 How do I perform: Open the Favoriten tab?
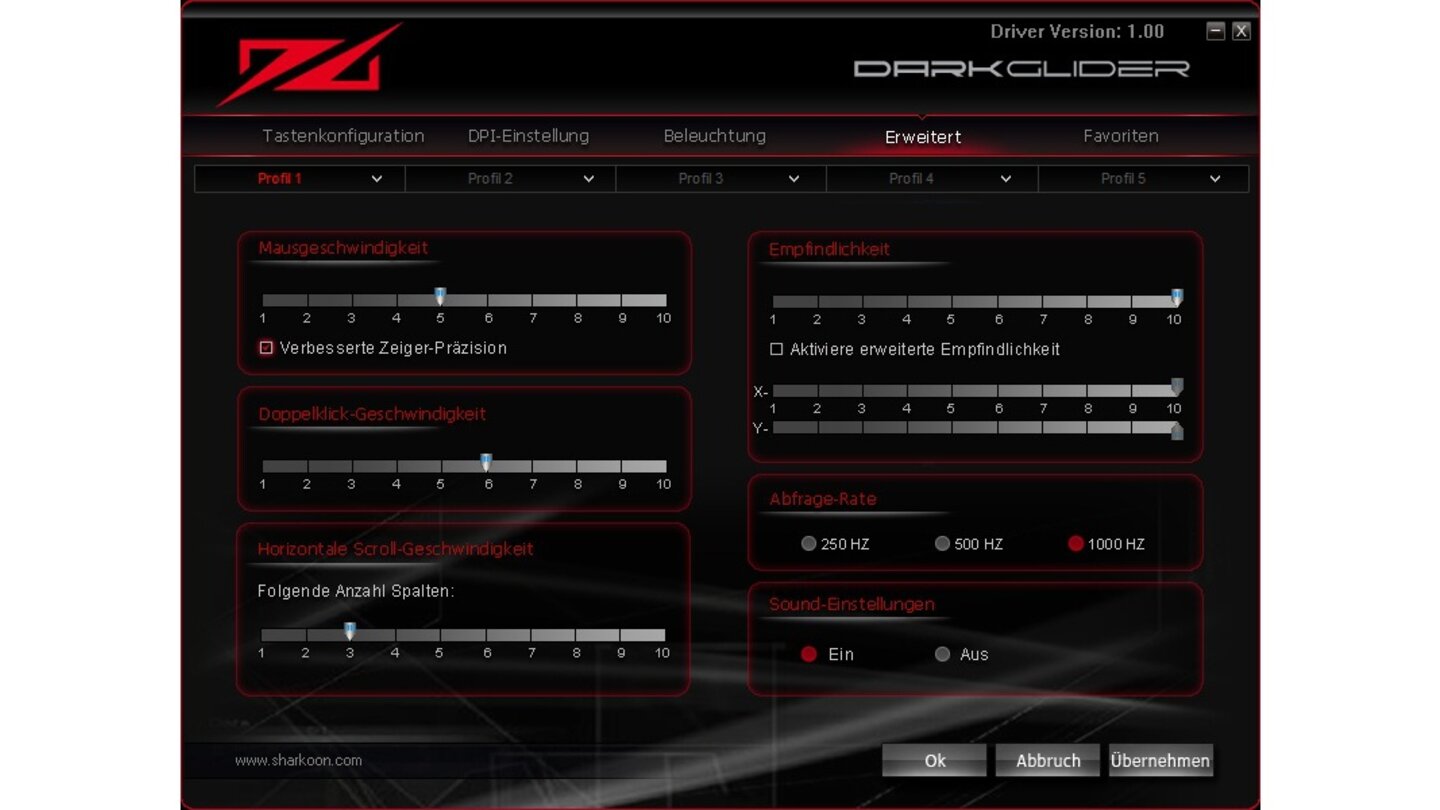(x=1121, y=136)
